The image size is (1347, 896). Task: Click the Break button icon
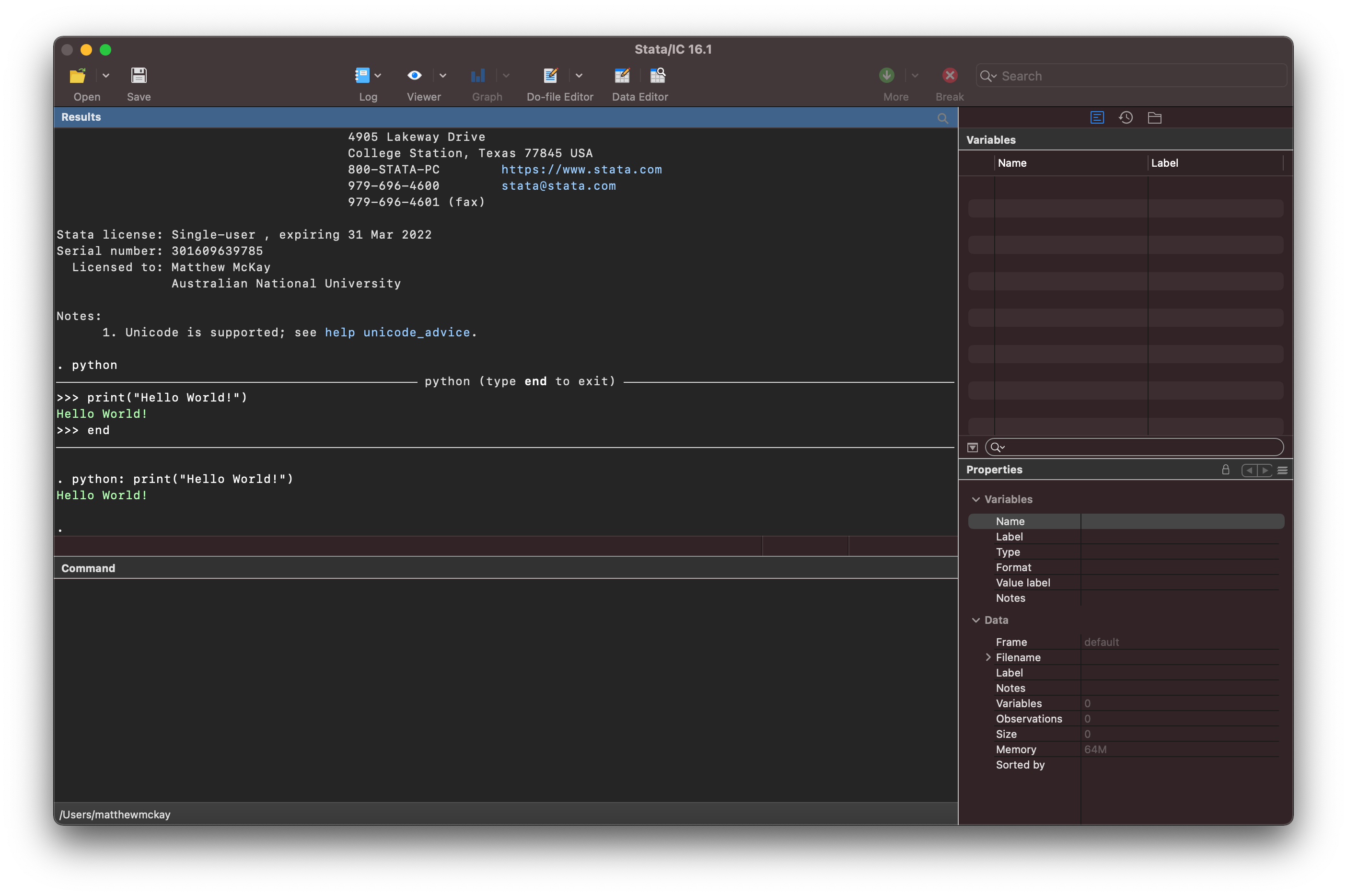click(x=948, y=76)
